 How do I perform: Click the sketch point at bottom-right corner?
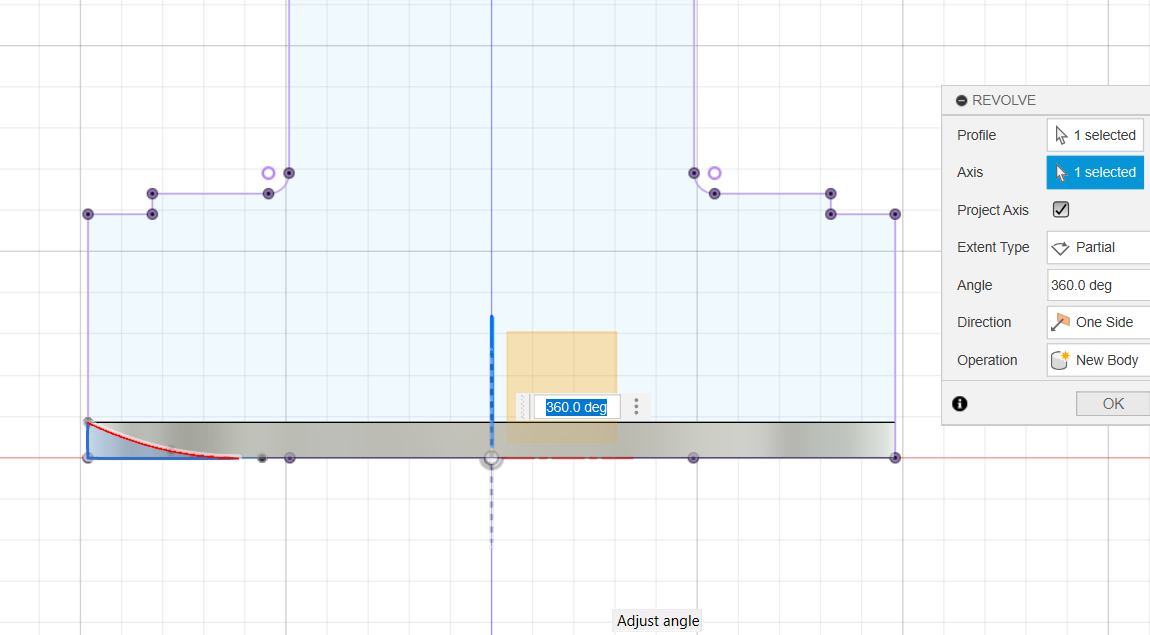[895, 457]
